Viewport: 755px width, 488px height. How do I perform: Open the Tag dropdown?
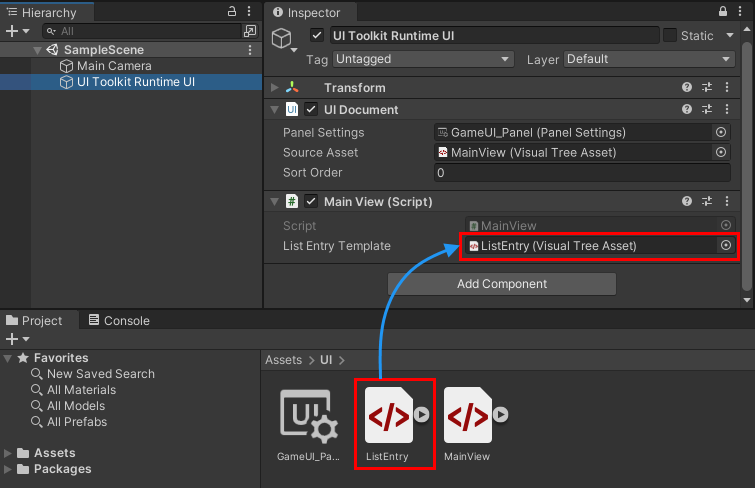click(x=422, y=59)
